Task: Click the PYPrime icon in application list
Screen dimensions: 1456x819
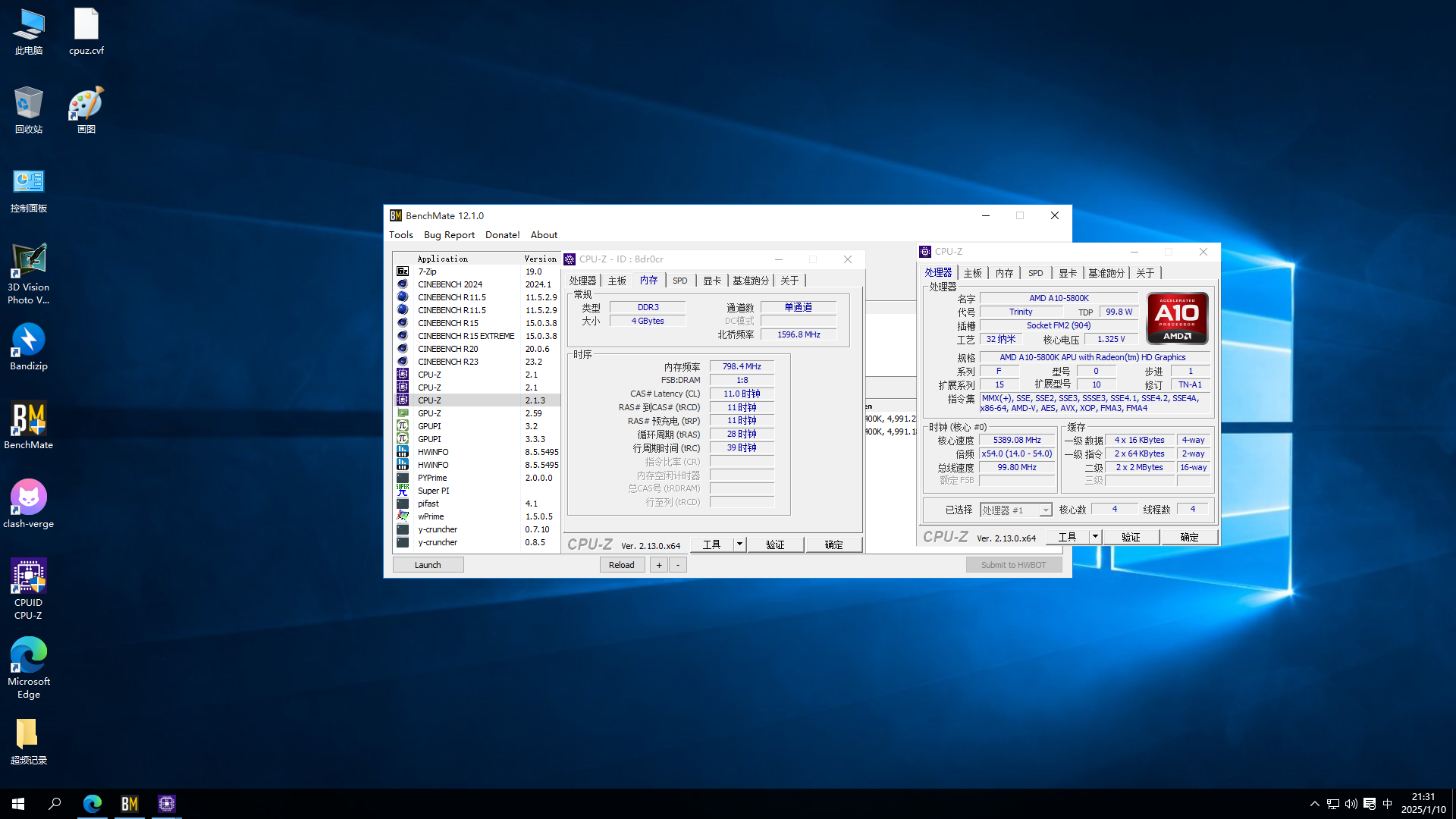Action: pyautogui.click(x=403, y=478)
